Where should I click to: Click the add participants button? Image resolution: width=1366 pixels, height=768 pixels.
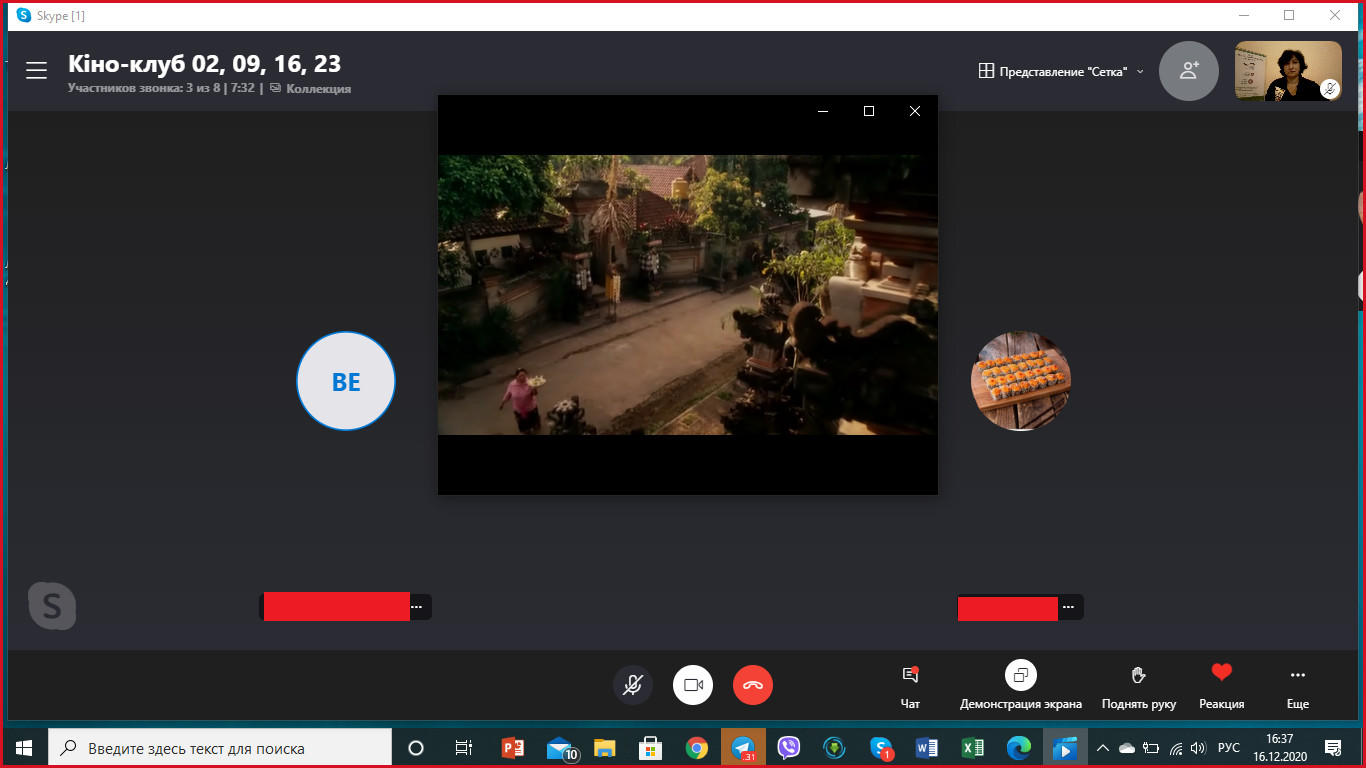1189,71
